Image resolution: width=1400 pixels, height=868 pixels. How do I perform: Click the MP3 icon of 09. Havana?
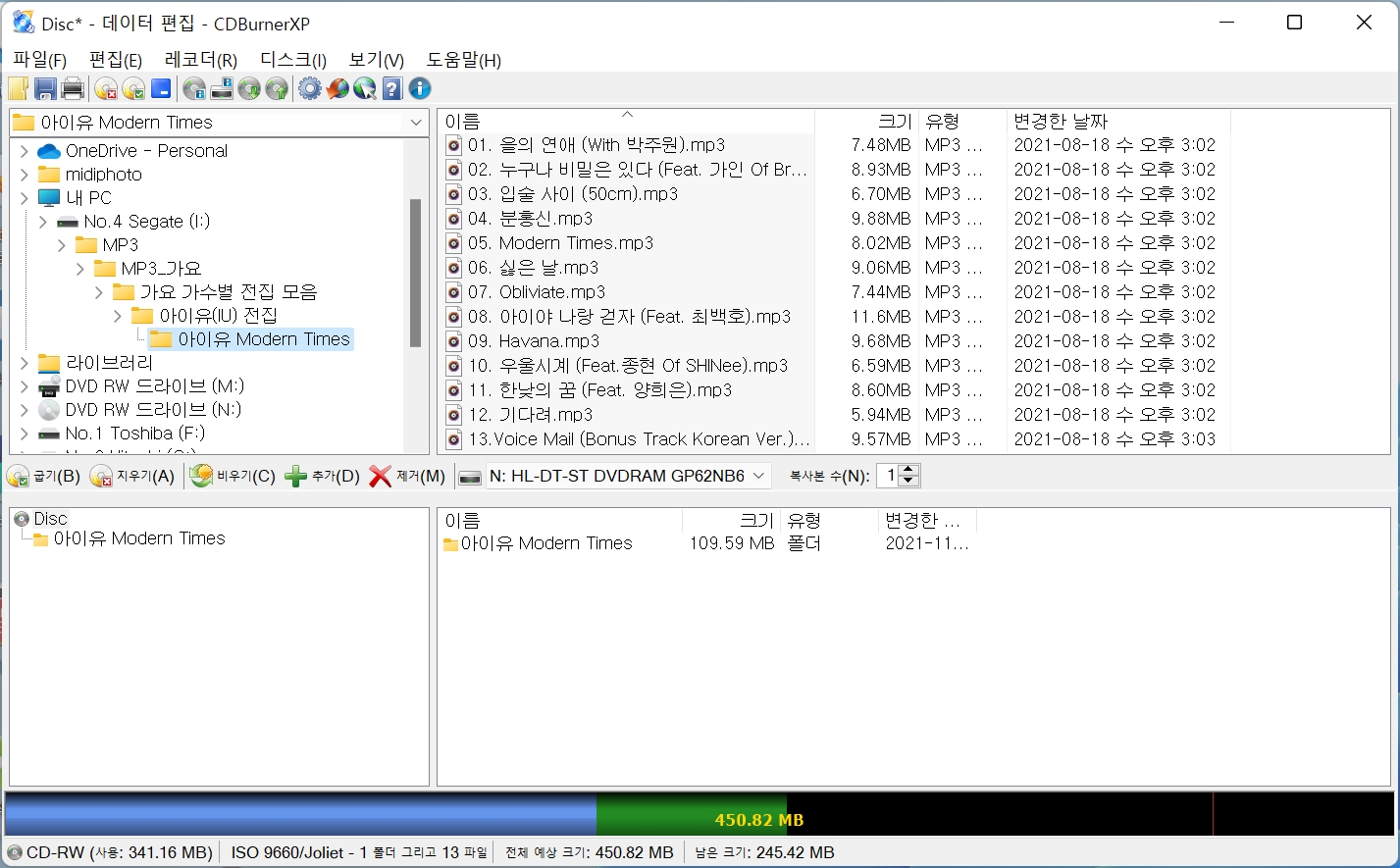(x=454, y=341)
